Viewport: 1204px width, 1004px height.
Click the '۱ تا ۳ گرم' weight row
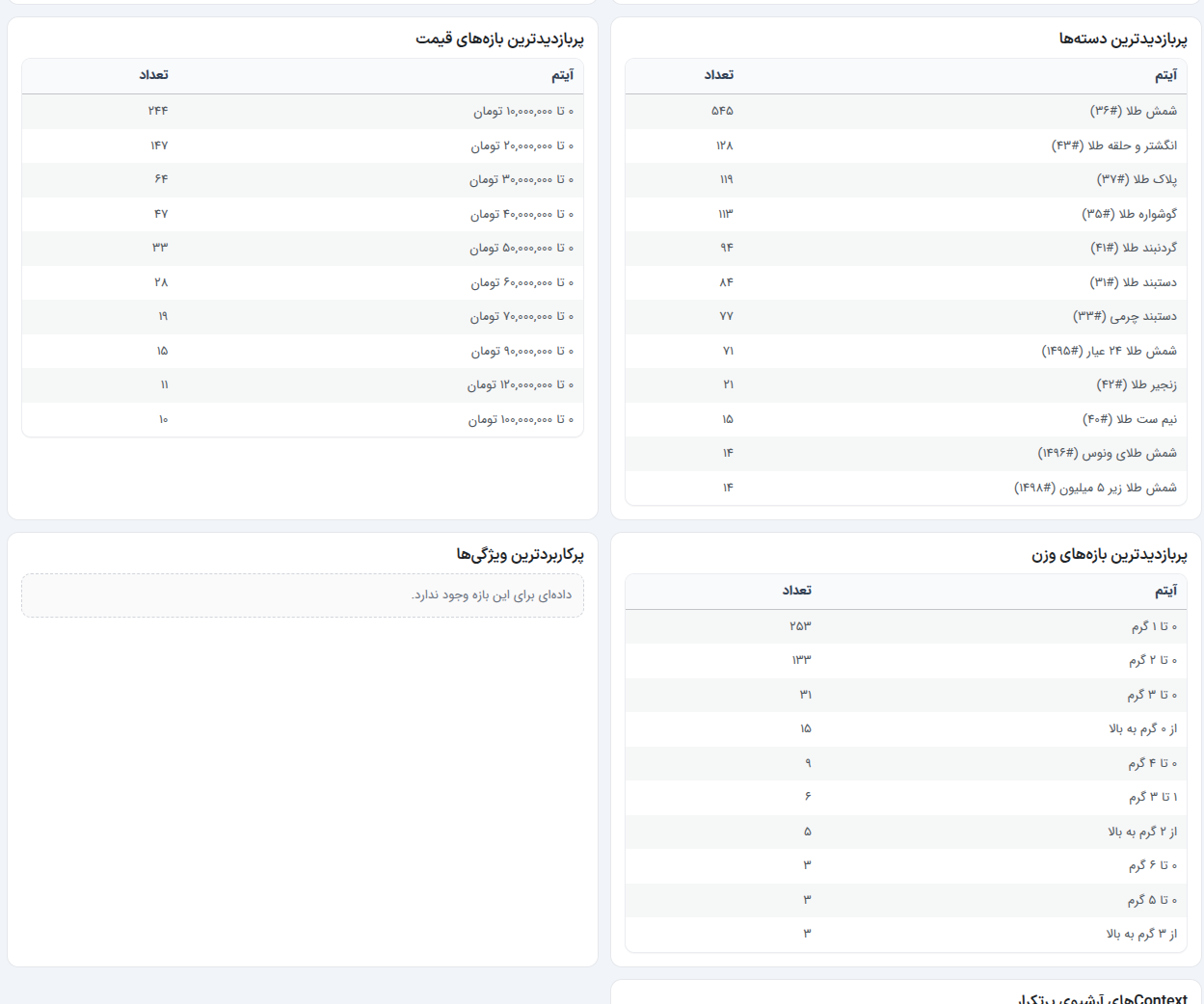[906, 798]
